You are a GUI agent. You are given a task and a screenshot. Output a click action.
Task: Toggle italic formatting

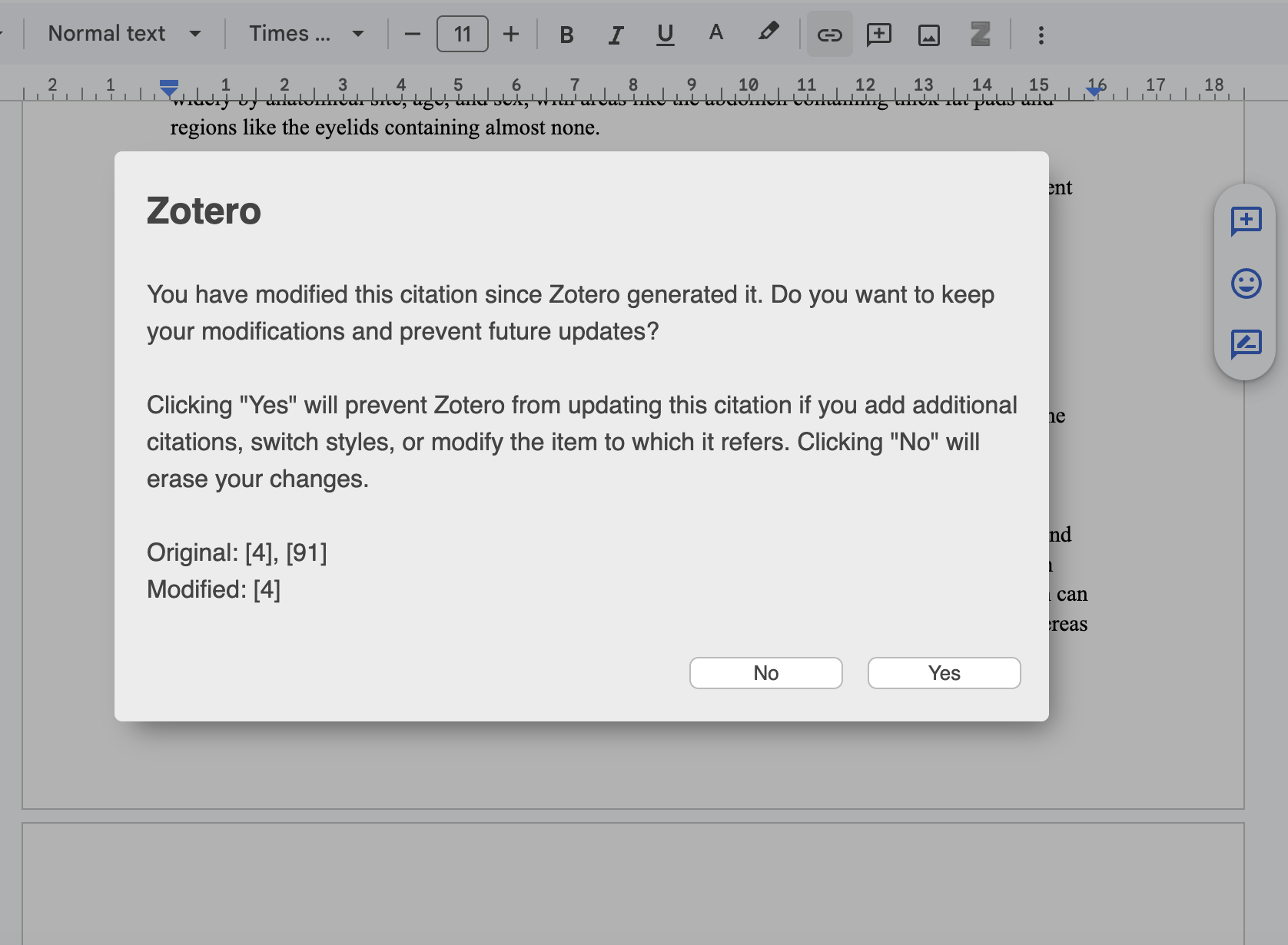(616, 35)
